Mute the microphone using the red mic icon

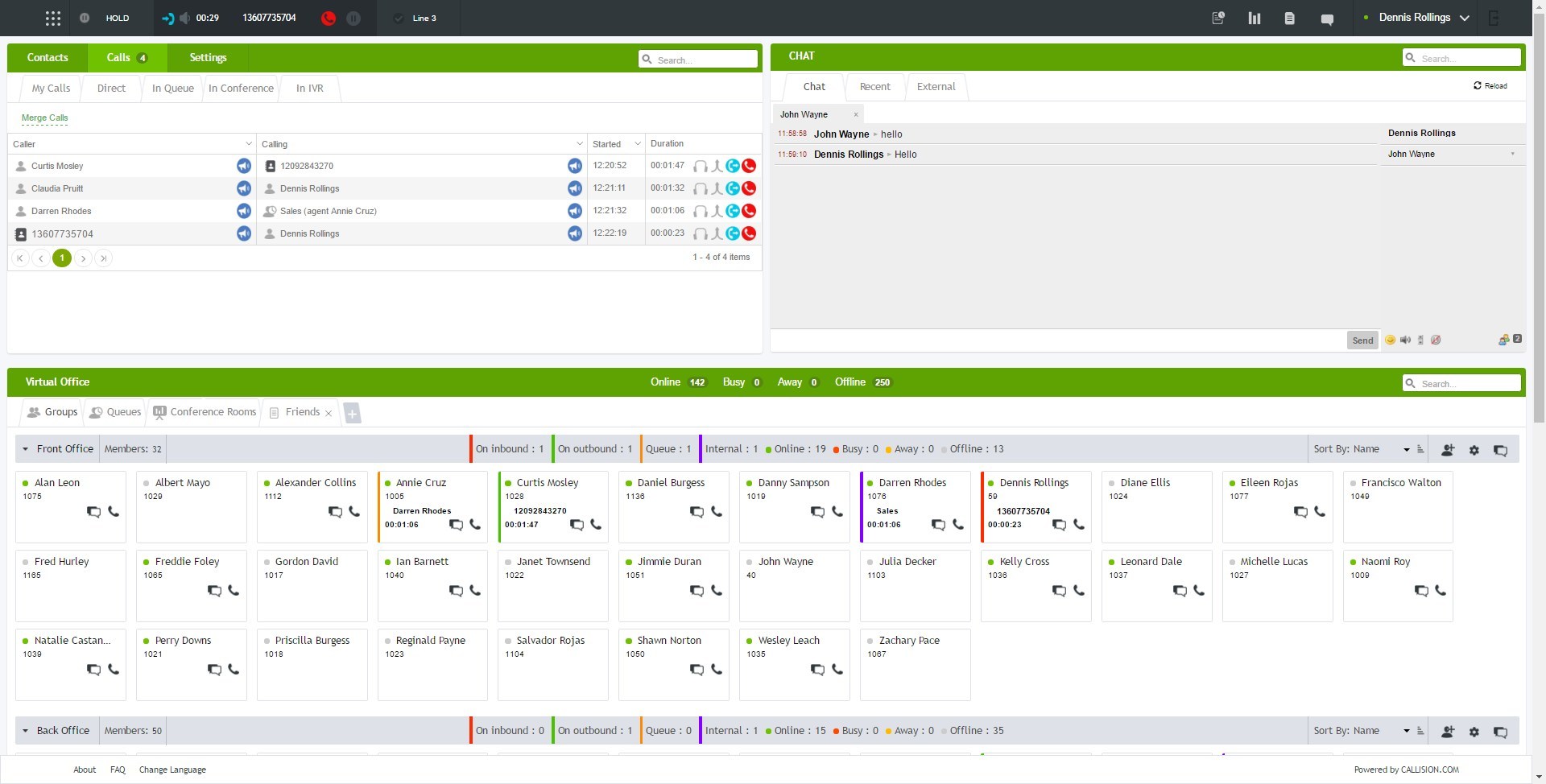point(328,18)
